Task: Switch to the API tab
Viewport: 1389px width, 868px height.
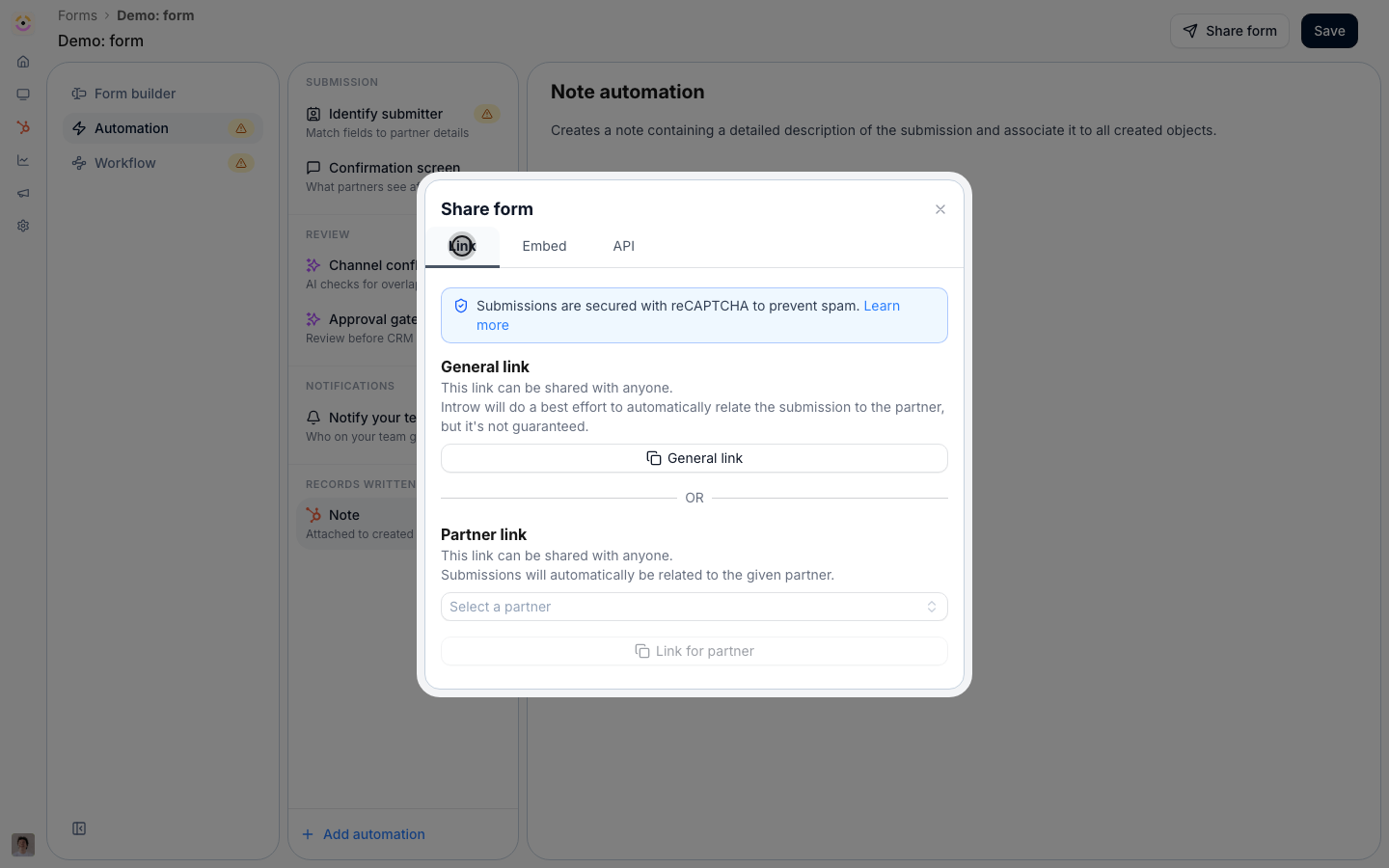Action: (x=624, y=246)
